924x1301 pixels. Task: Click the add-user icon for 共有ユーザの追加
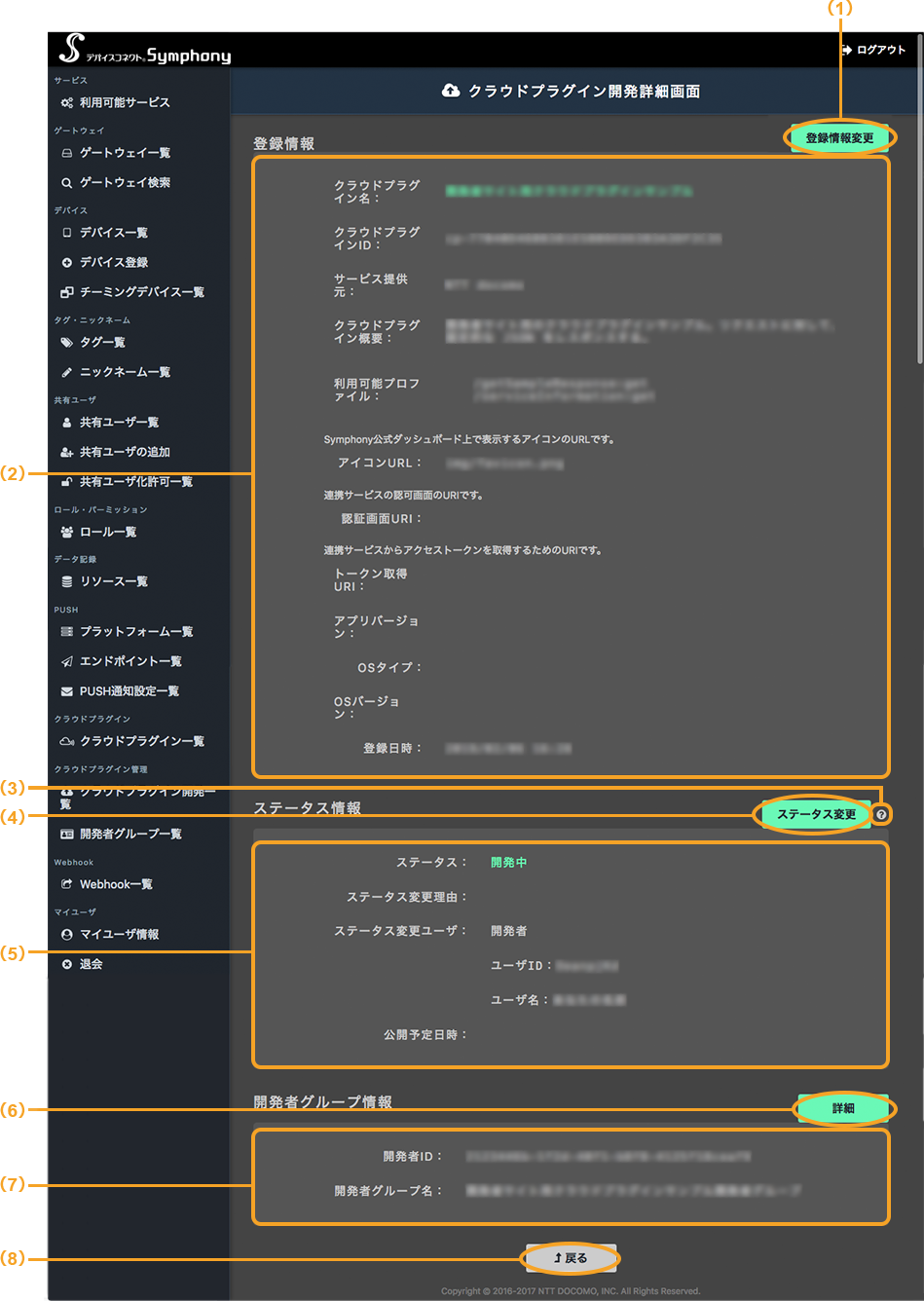pyautogui.click(x=66, y=452)
